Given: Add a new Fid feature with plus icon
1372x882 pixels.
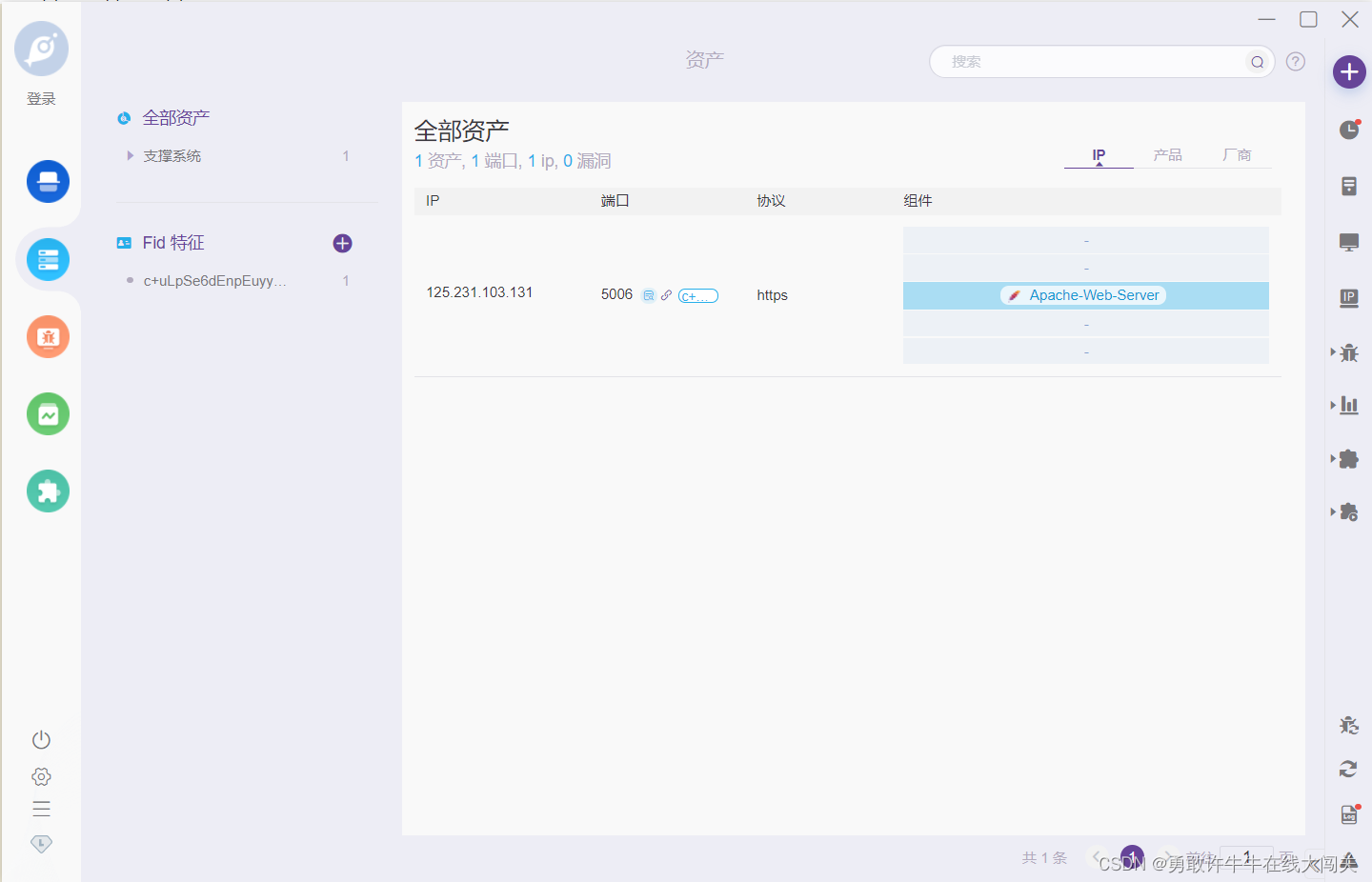Looking at the screenshot, I should pyautogui.click(x=343, y=243).
